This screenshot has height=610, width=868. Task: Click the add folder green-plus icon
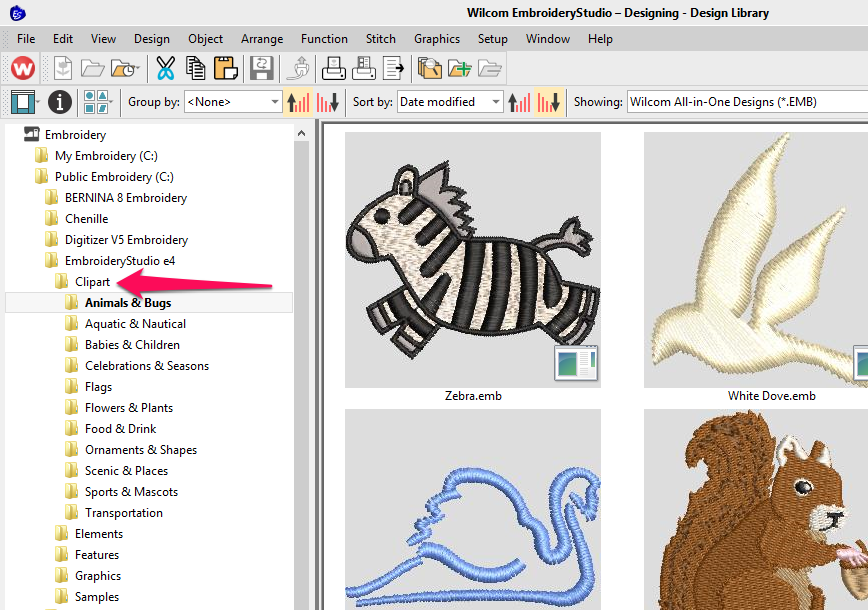(x=460, y=68)
